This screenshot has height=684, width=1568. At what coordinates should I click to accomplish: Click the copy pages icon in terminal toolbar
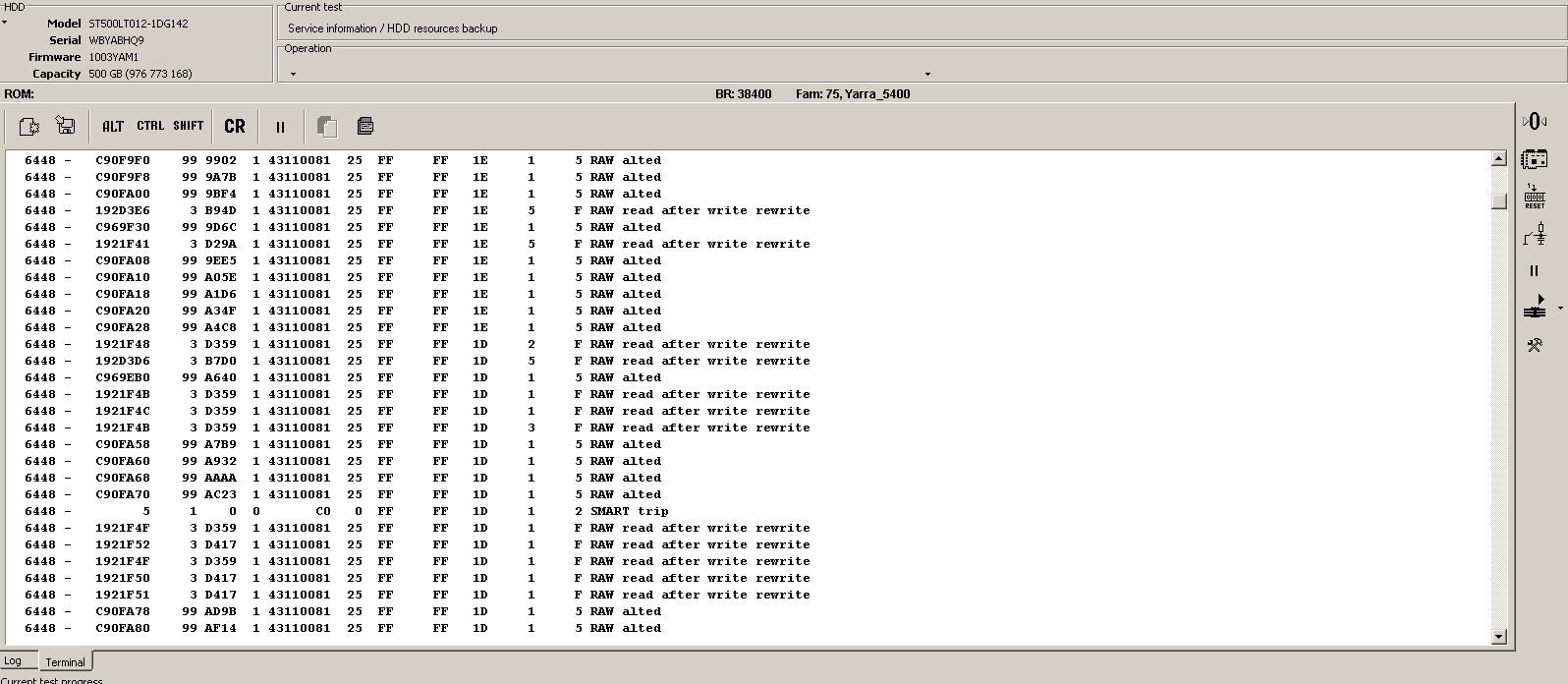(327, 126)
